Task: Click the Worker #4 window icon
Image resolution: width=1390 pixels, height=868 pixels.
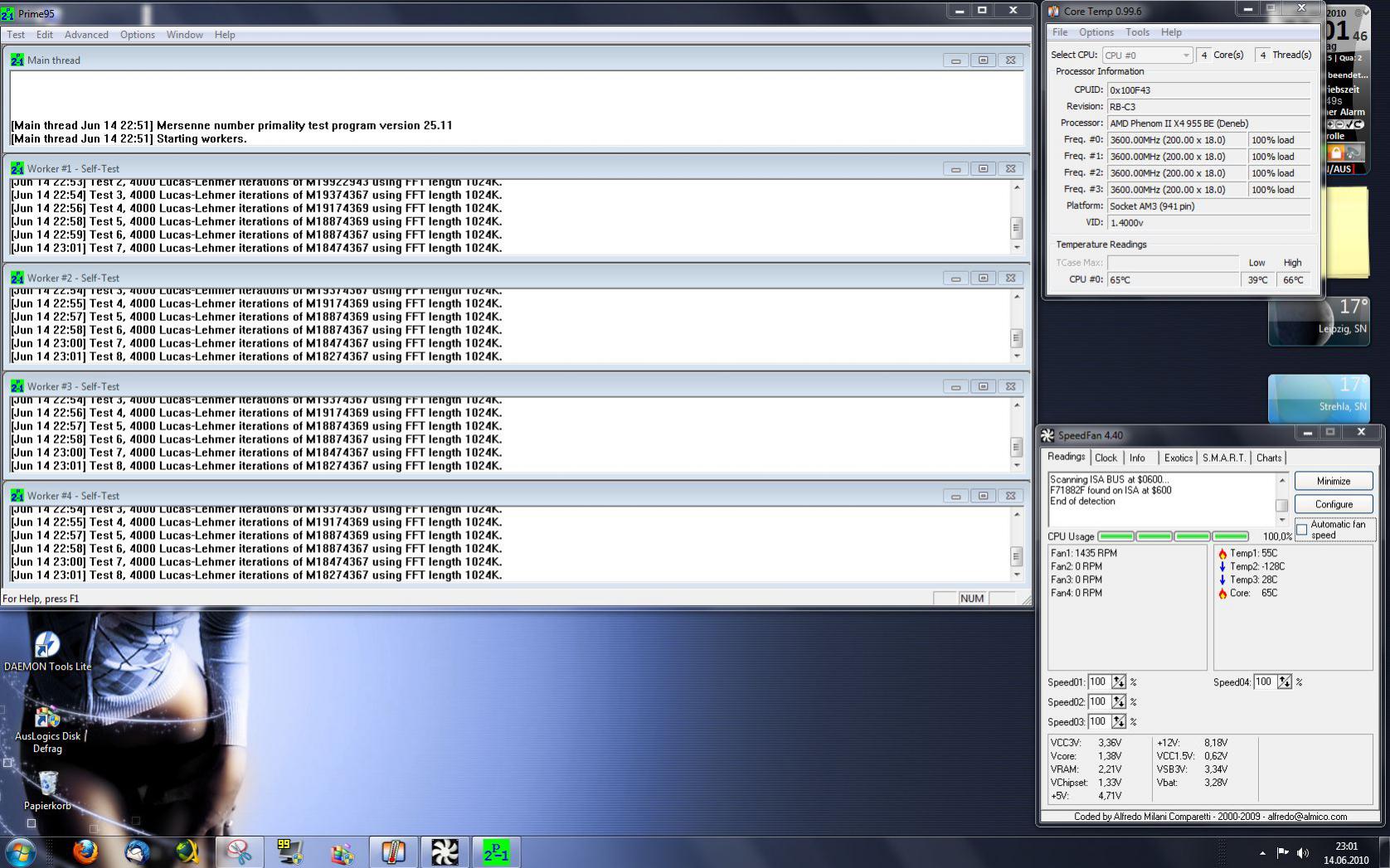Action: (x=17, y=495)
